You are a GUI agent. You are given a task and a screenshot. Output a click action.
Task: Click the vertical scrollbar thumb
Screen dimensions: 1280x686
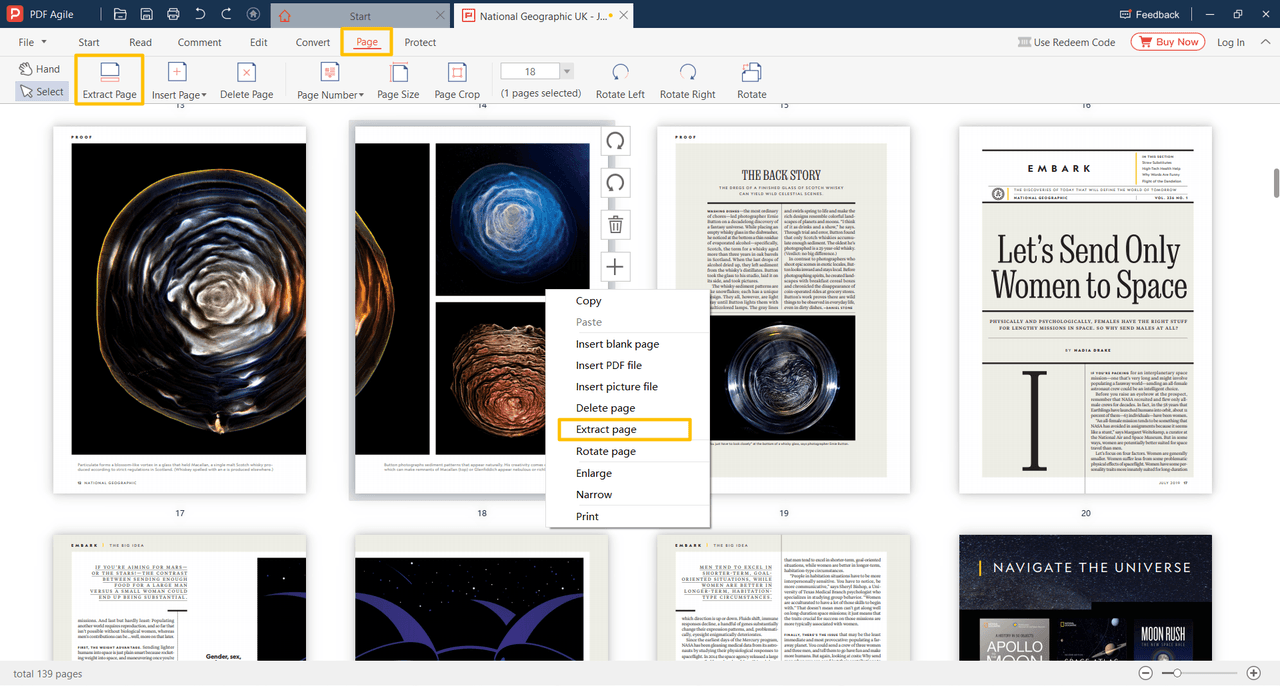(x=1275, y=183)
